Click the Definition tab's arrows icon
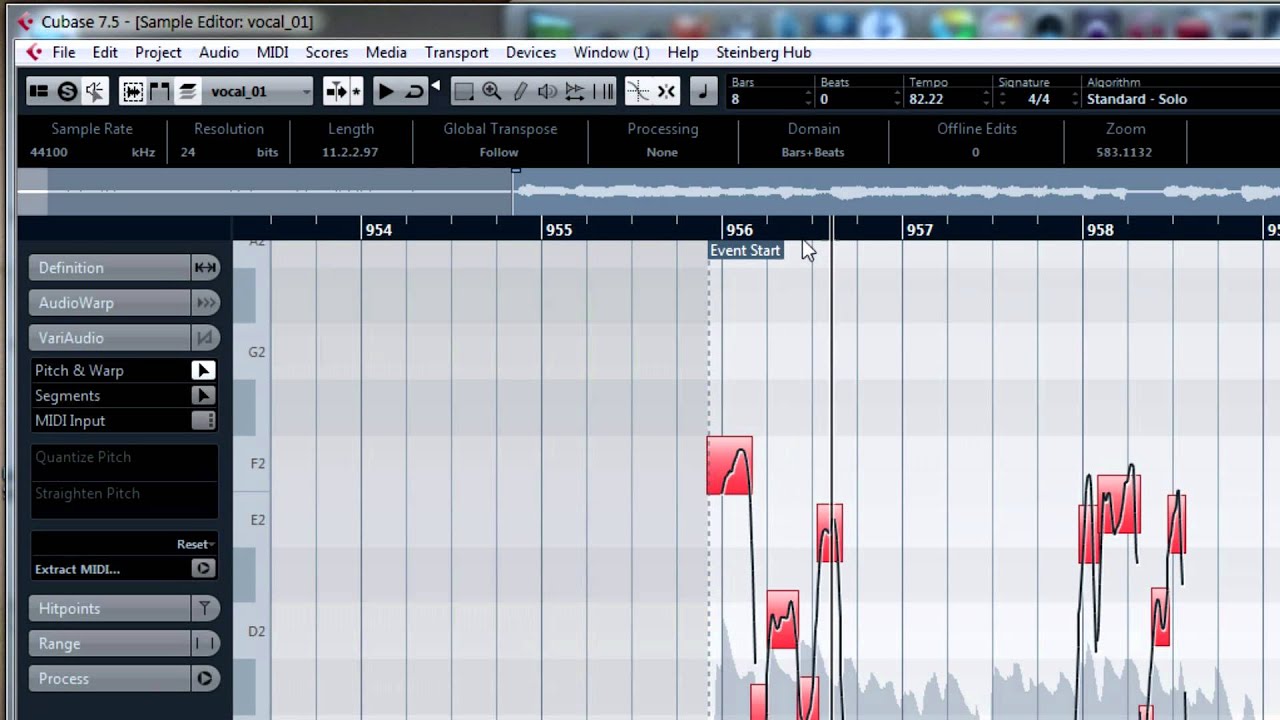 204,267
